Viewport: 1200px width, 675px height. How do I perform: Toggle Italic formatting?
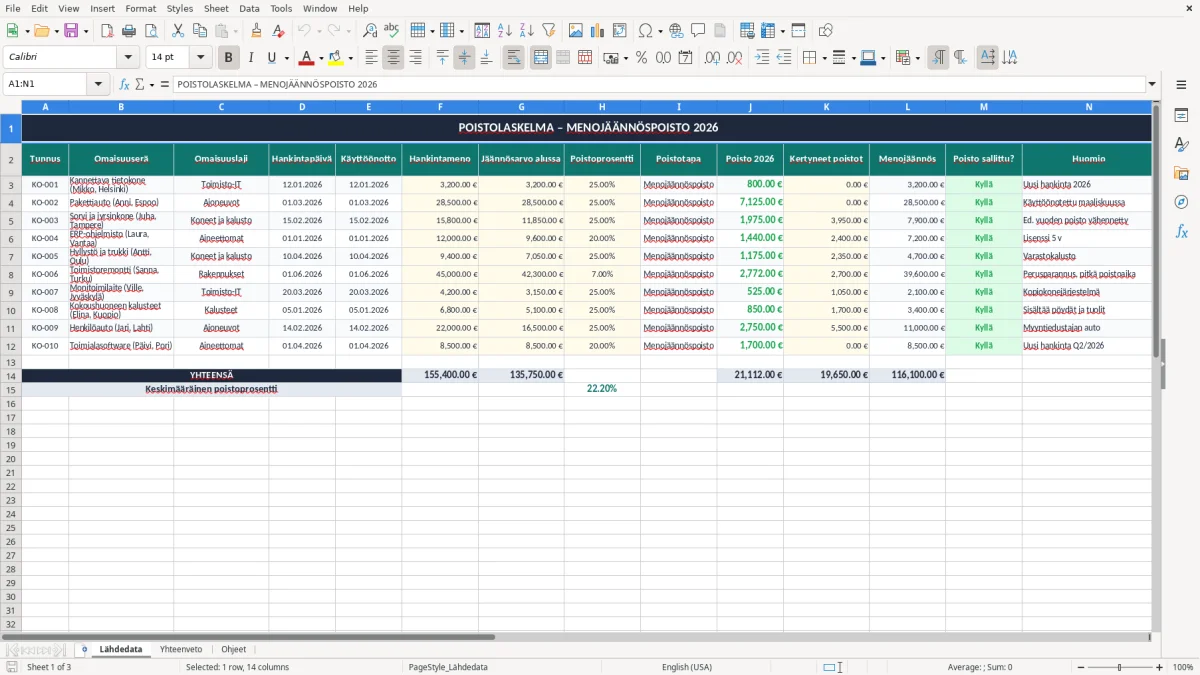pos(251,58)
